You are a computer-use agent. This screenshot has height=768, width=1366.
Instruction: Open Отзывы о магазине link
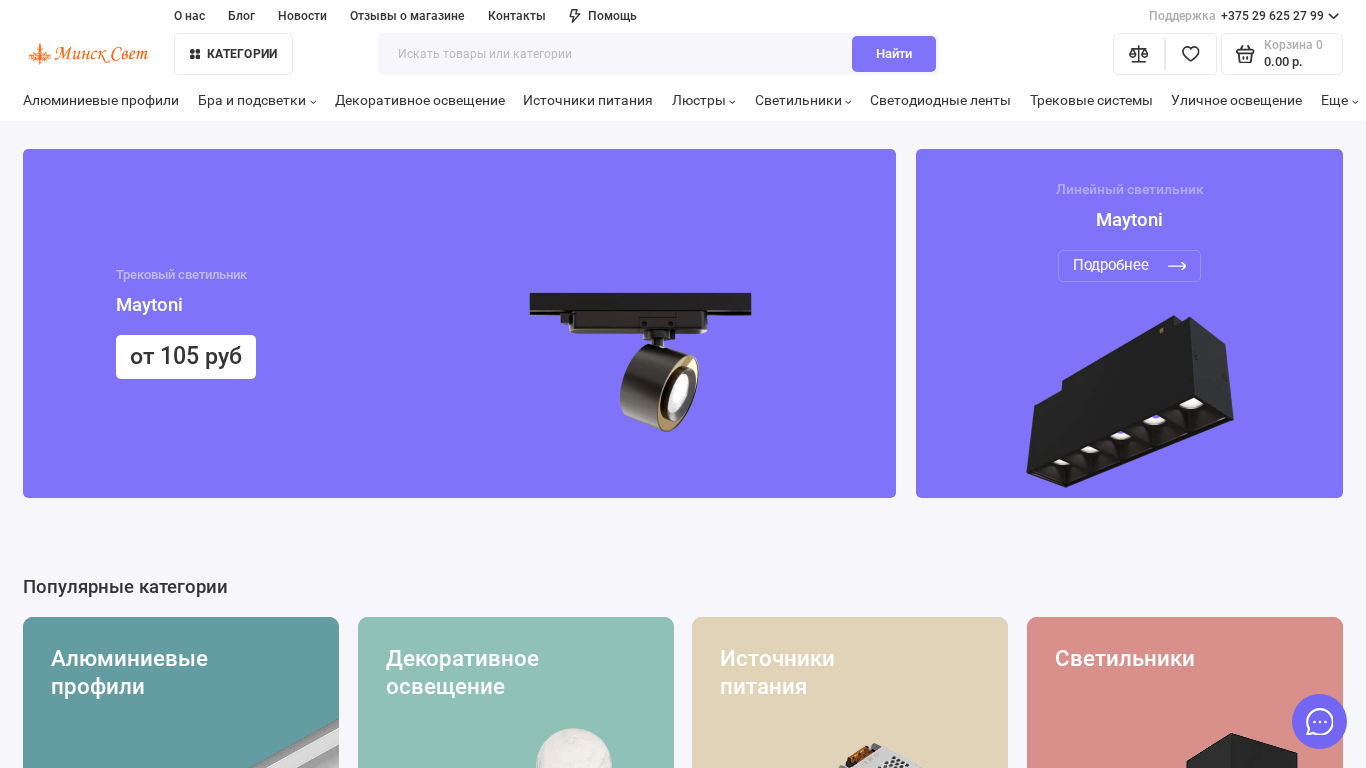click(407, 16)
